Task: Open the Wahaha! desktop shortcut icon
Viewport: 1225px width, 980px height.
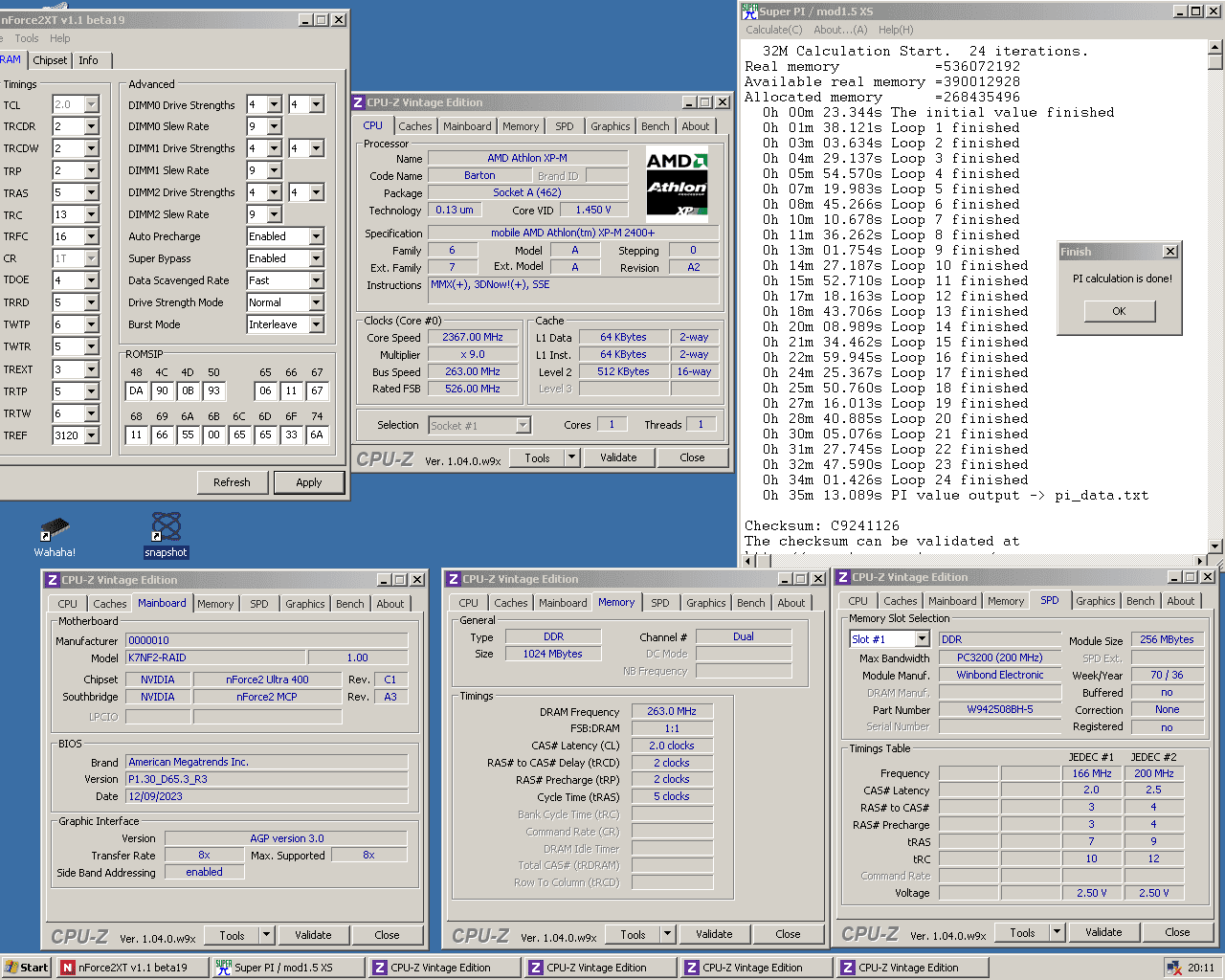Action: pyautogui.click(x=55, y=529)
